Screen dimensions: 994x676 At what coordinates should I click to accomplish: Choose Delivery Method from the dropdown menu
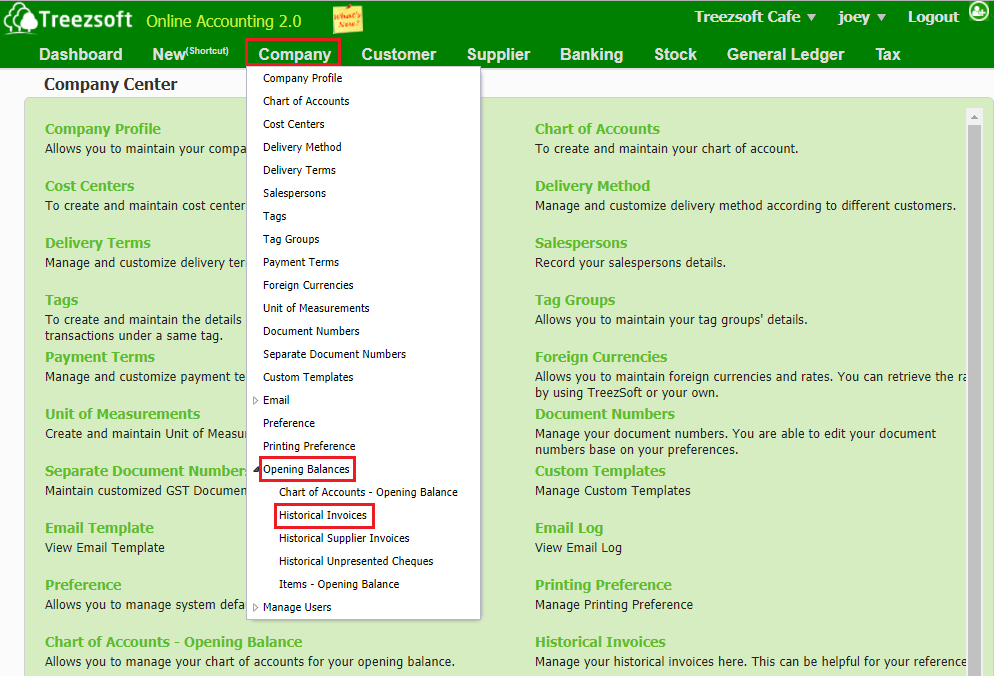click(x=302, y=147)
